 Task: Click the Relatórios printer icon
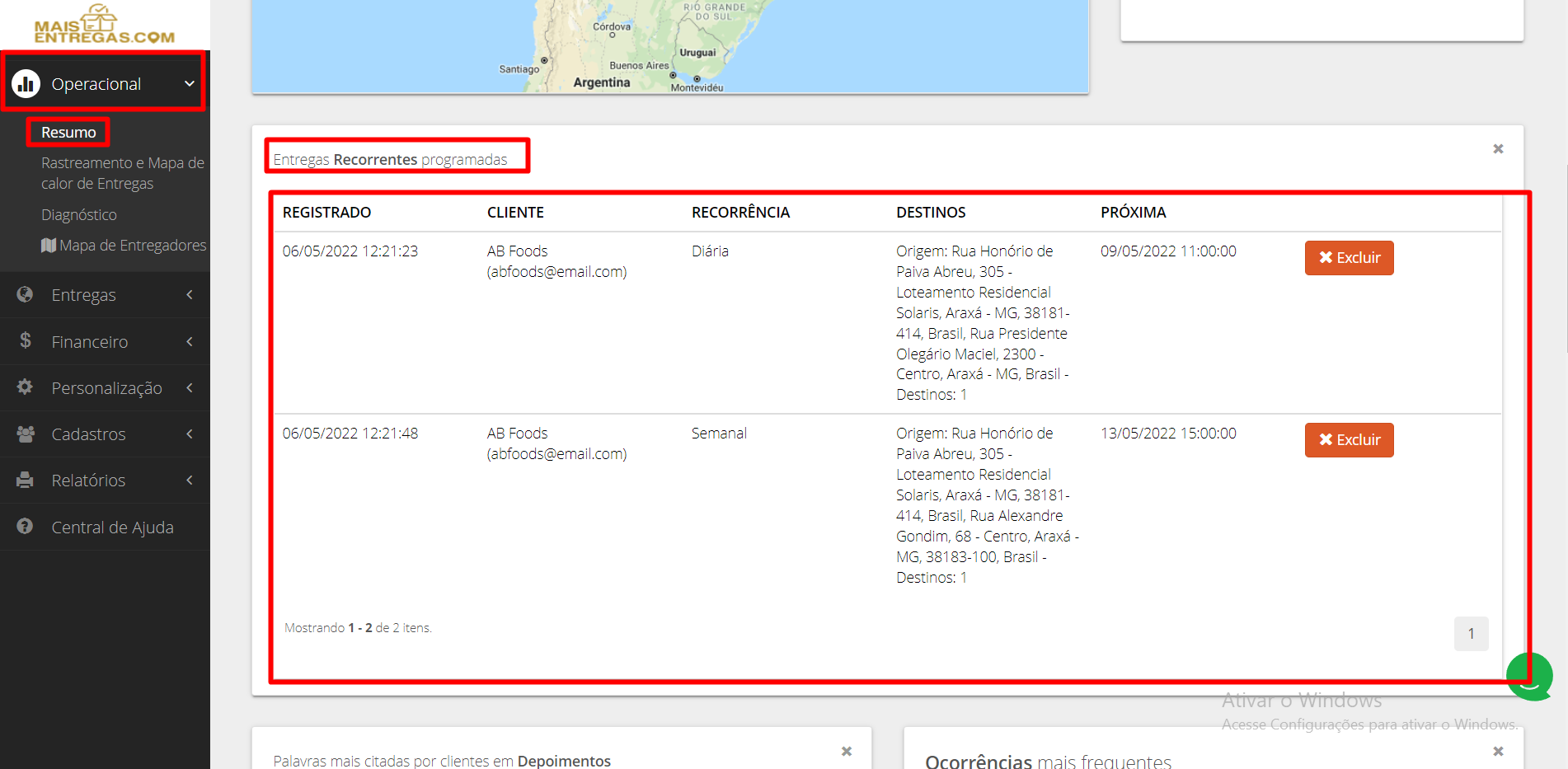coord(26,480)
